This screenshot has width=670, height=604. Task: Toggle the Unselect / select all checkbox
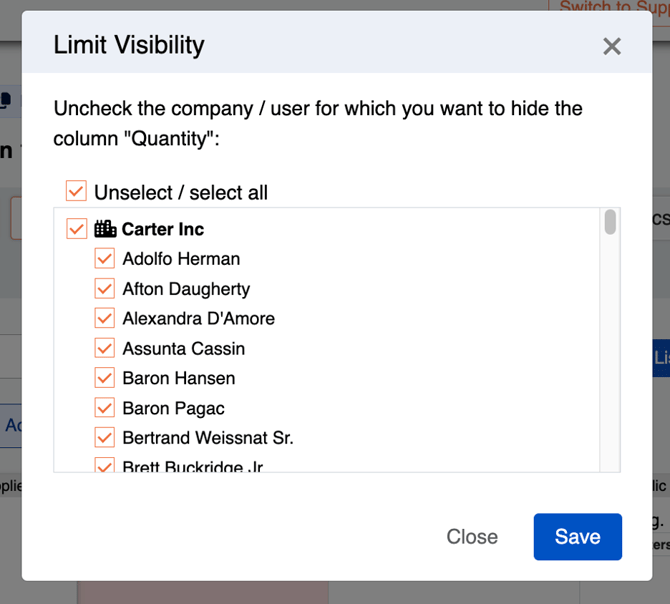76,191
